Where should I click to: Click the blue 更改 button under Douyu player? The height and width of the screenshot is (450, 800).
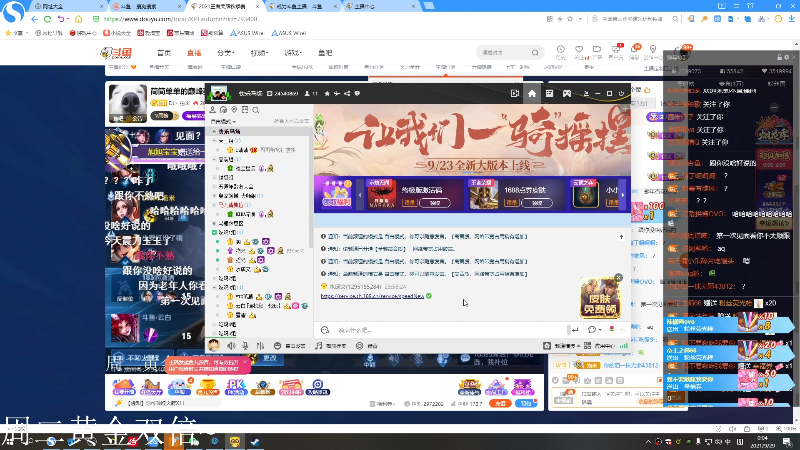(269, 358)
